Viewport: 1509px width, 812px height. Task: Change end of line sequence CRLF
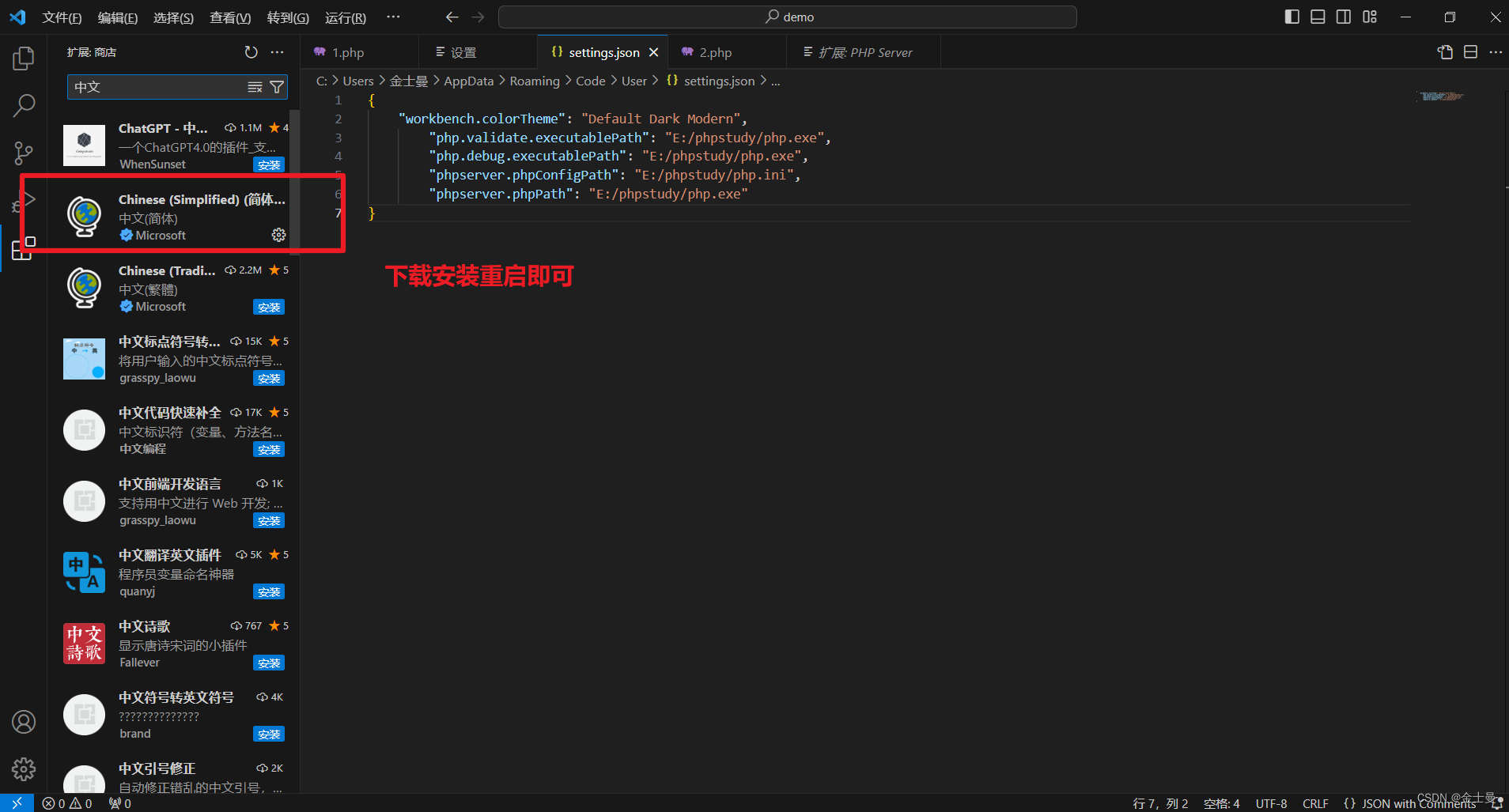(1315, 803)
